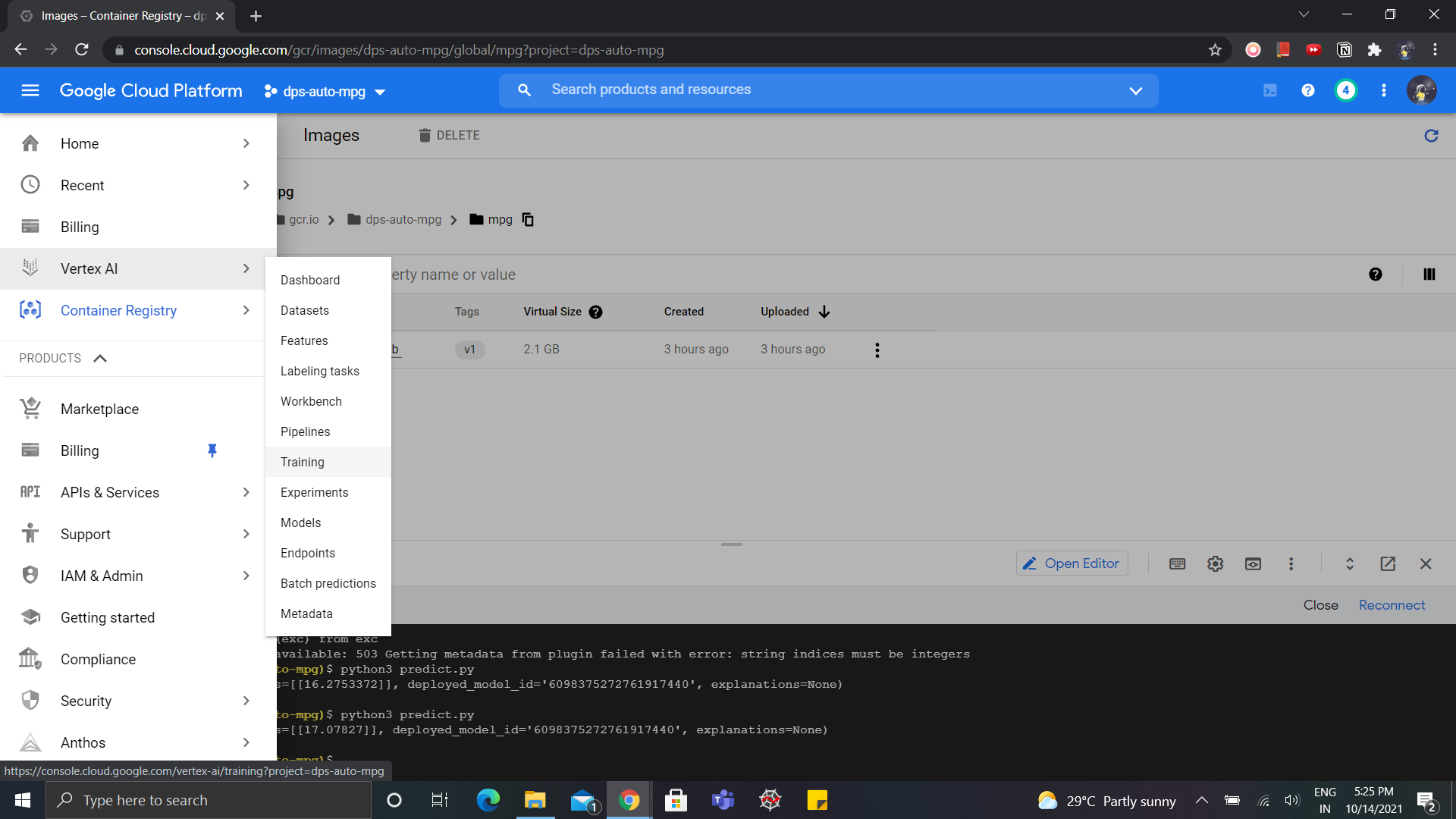Open the dps-auto-mpg project selector
1456x819 pixels.
[x=325, y=92]
